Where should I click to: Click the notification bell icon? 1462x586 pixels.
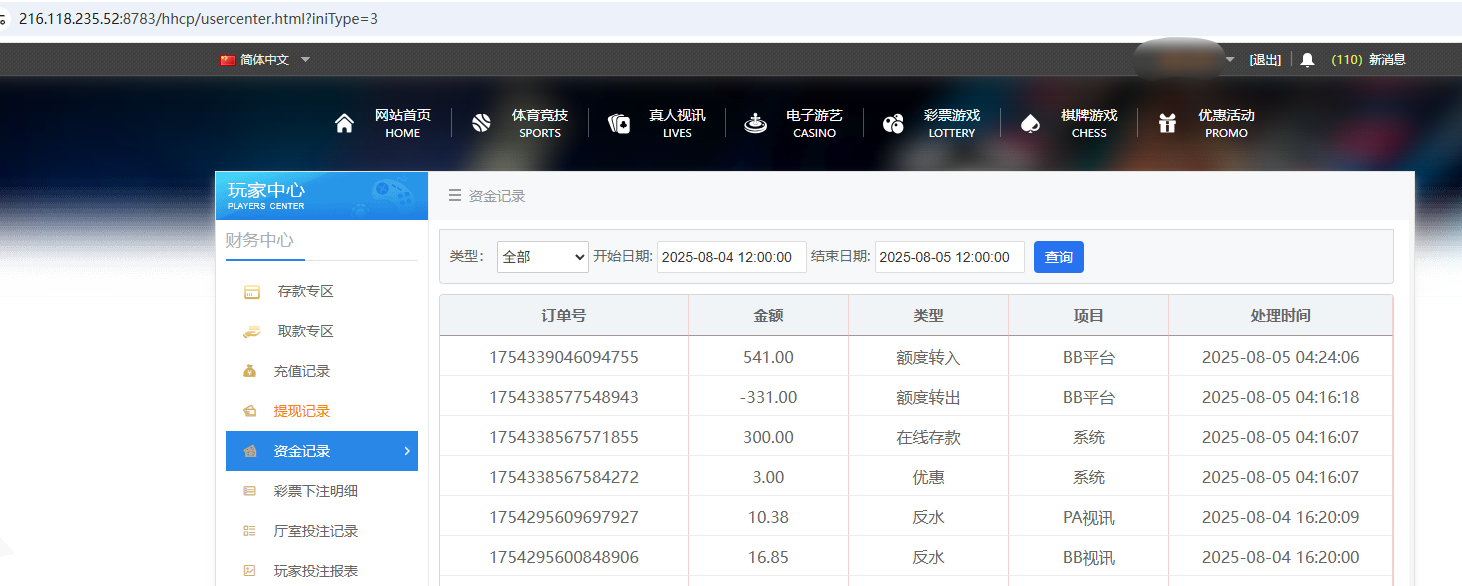[1307, 59]
